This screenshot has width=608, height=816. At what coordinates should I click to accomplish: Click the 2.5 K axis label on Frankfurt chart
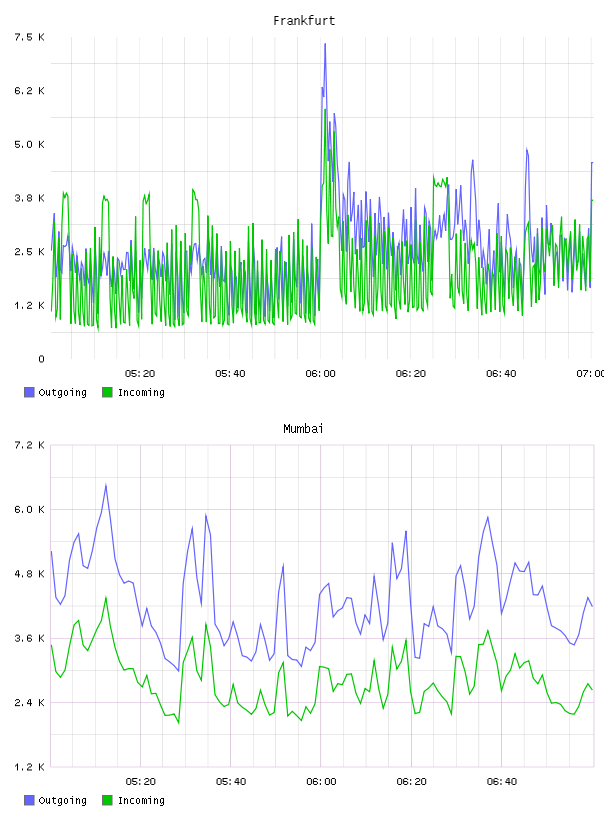[x=30, y=251]
